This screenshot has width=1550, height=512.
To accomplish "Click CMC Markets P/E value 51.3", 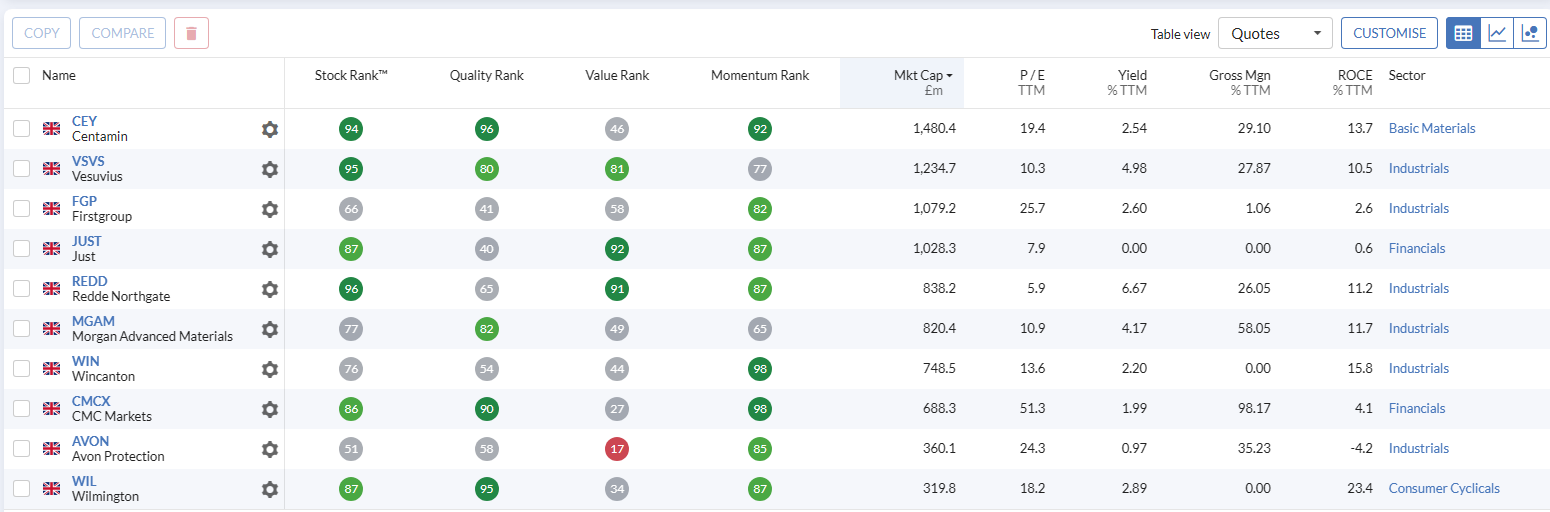I will [x=1032, y=408].
